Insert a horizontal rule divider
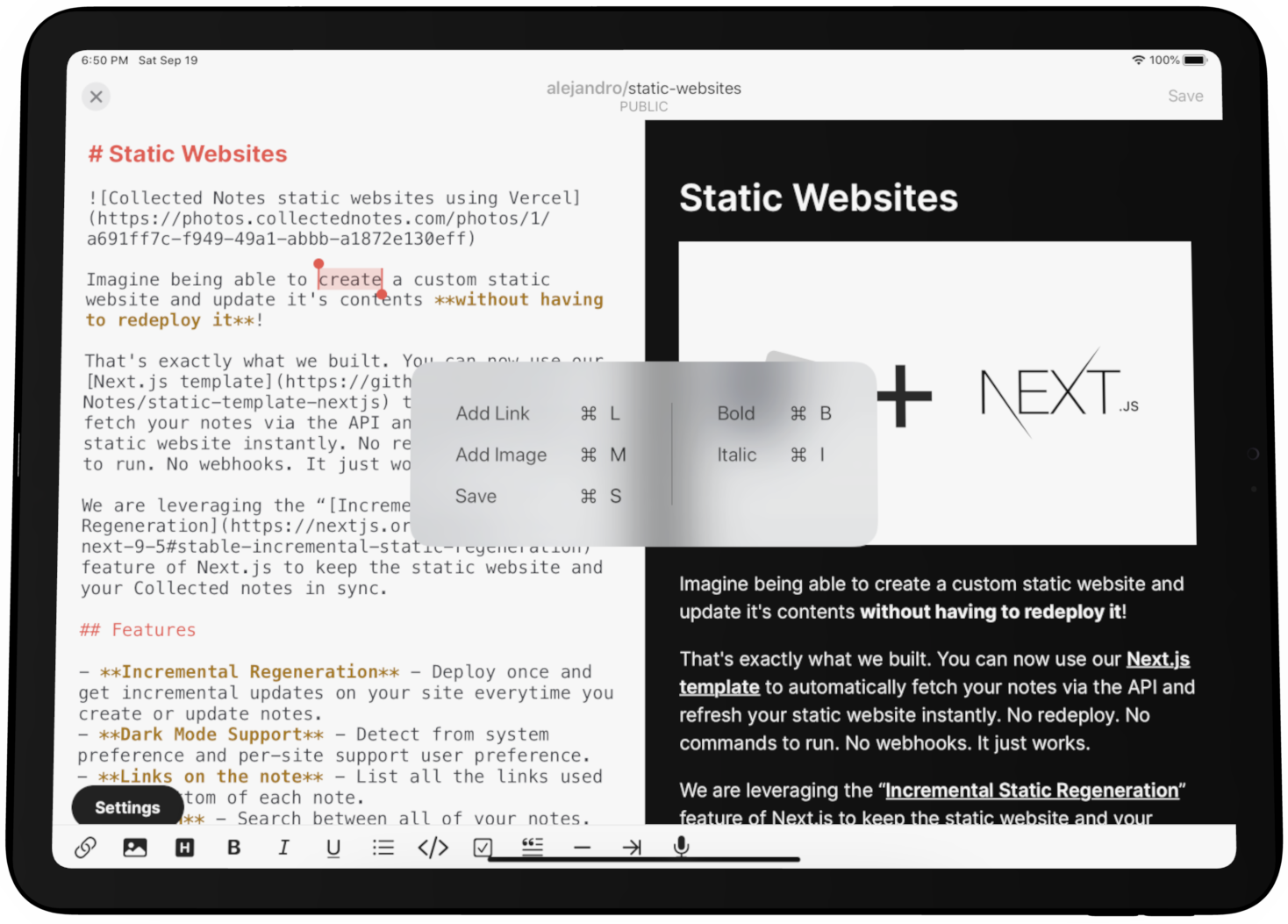The width and height of the screenshot is (1288, 924). (x=582, y=848)
